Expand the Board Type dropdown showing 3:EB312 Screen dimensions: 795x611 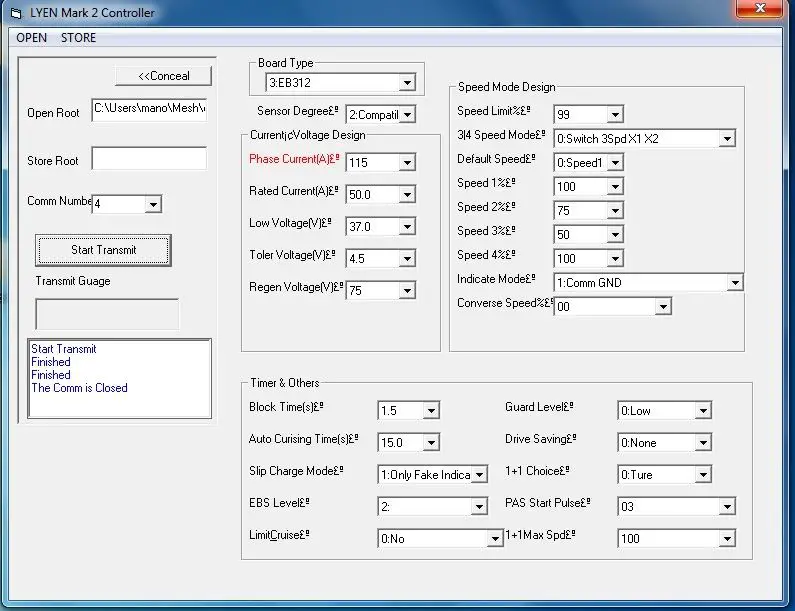[407, 83]
